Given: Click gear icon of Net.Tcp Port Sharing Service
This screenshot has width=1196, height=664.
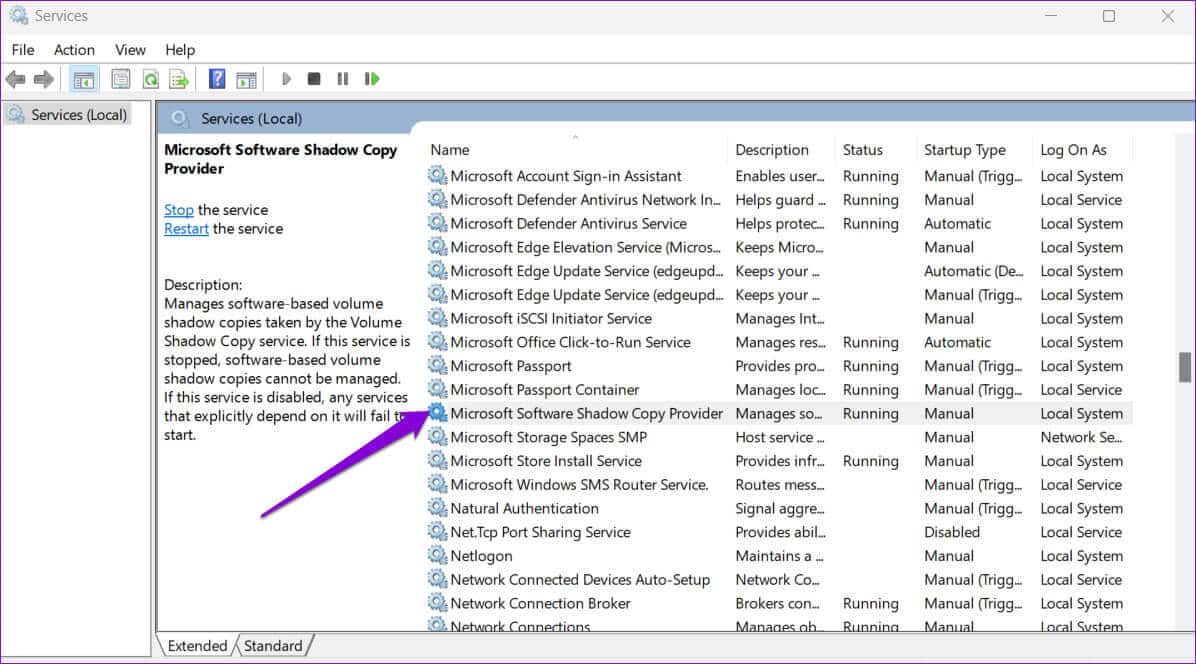Looking at the screenshot, I should (x=437, y=531).
